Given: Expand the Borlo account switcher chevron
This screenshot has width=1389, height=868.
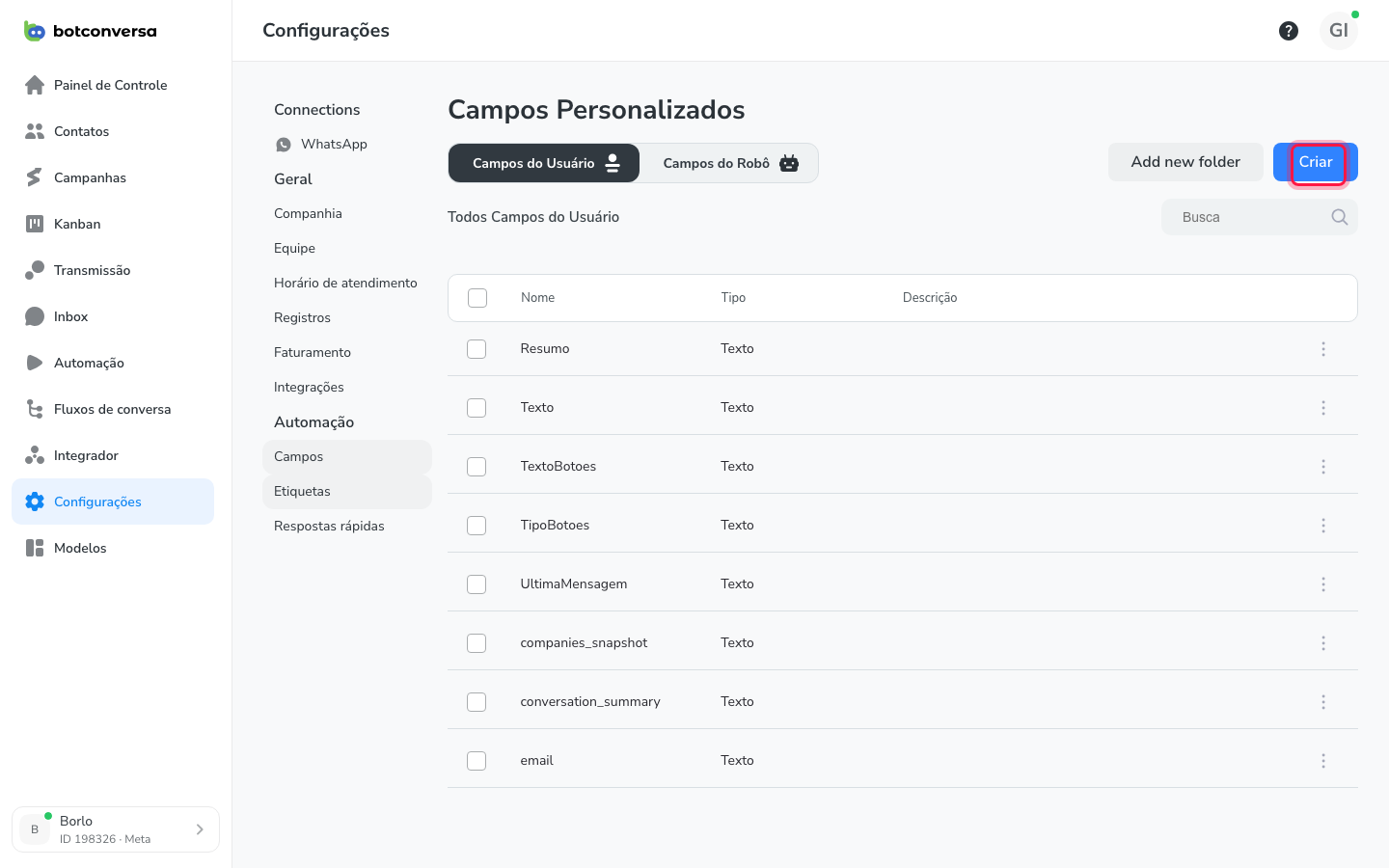Looking at the screenshot, I should click(200, 829).
